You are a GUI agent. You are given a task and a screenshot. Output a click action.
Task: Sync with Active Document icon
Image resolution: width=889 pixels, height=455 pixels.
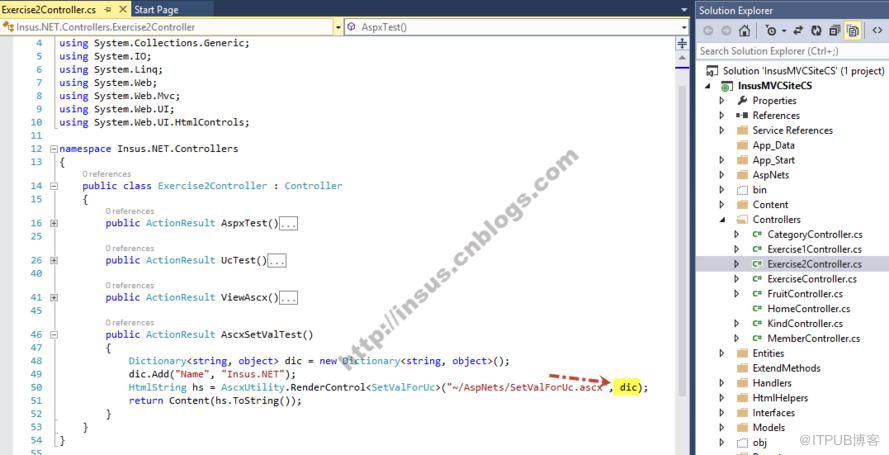(798, 31)
